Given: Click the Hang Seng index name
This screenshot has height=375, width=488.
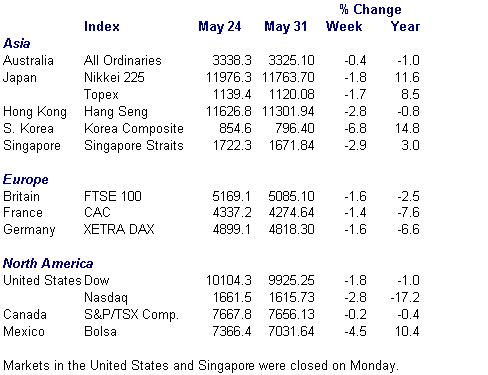Looking at the screenshot, I should click(116, 112).
